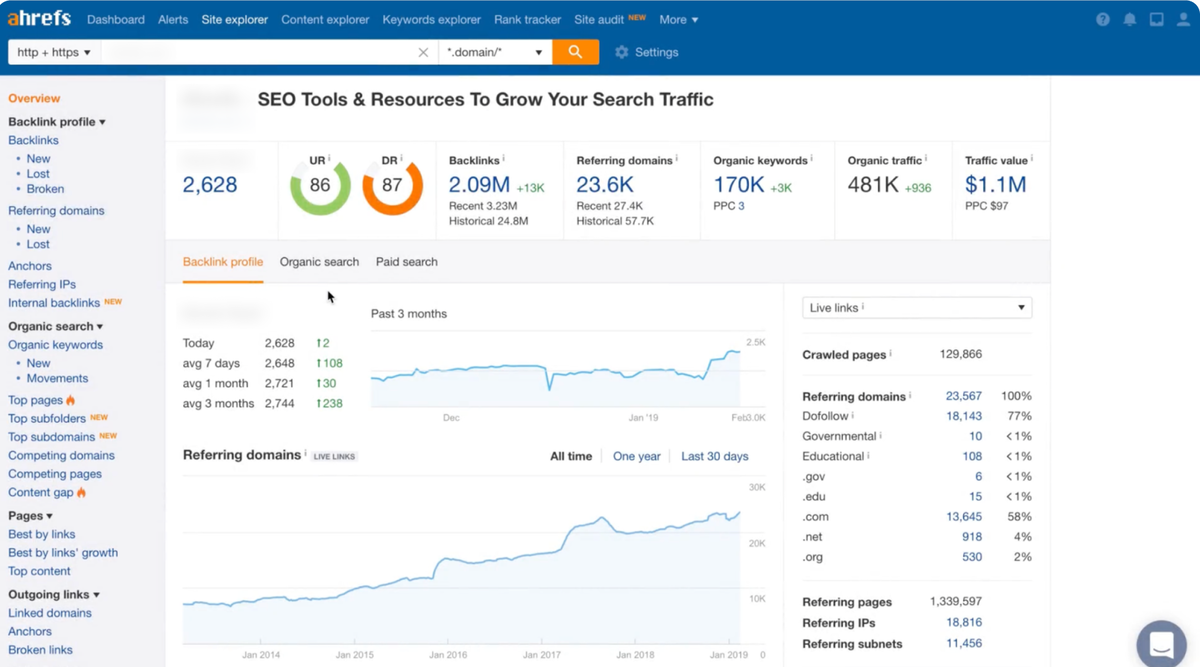
Task: Open Keywords explorer in top navigation
Action: 432,19
